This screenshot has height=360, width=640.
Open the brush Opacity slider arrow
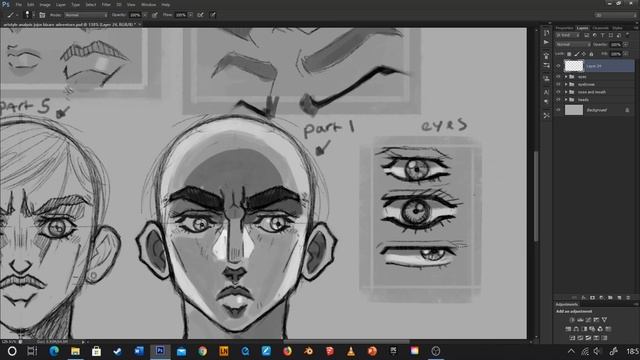(145, 15)
